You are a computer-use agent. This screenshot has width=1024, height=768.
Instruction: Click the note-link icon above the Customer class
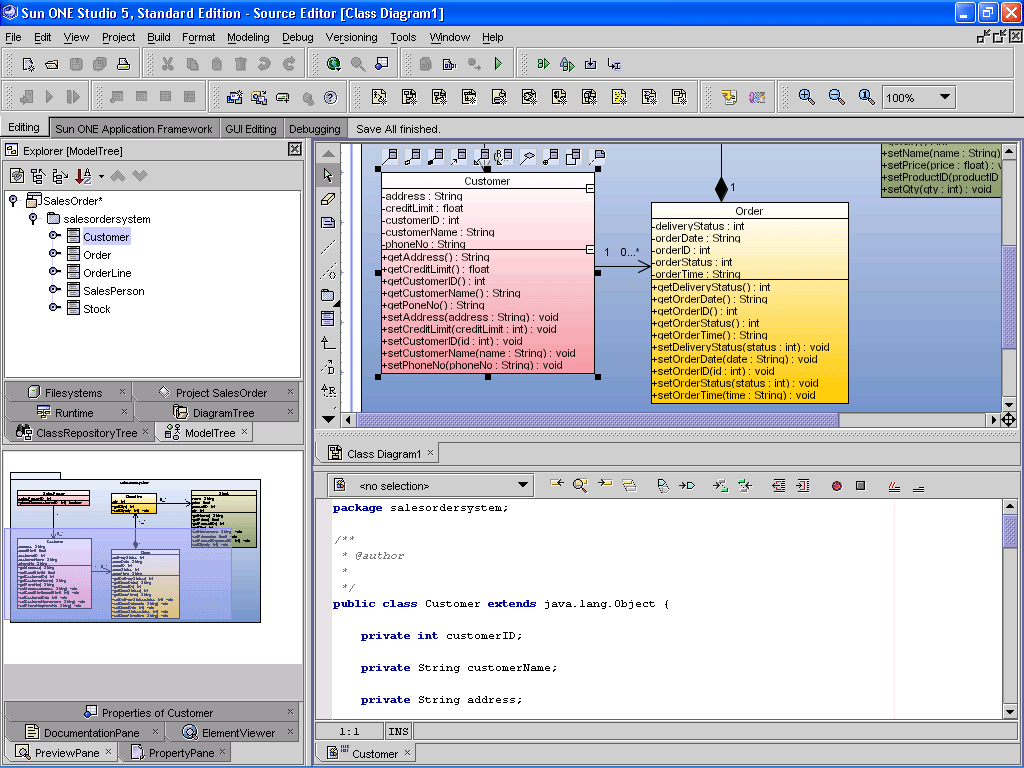click(597, 157)
